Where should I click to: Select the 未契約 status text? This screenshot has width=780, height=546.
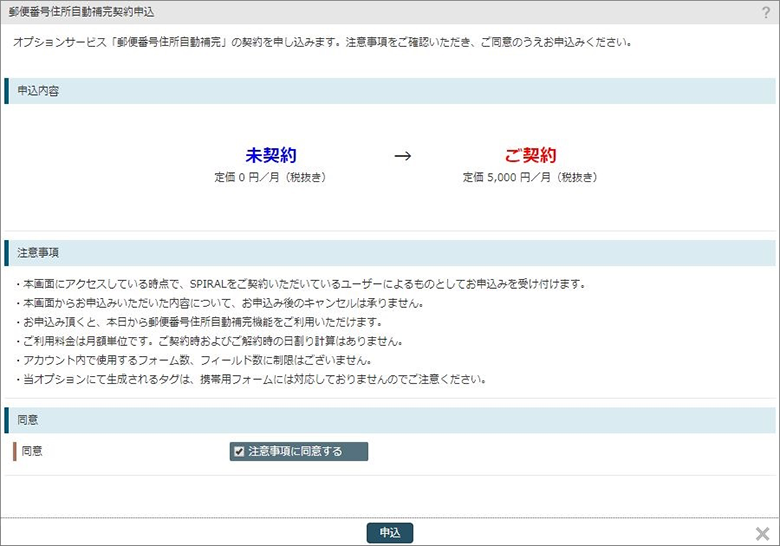point(271,156)
